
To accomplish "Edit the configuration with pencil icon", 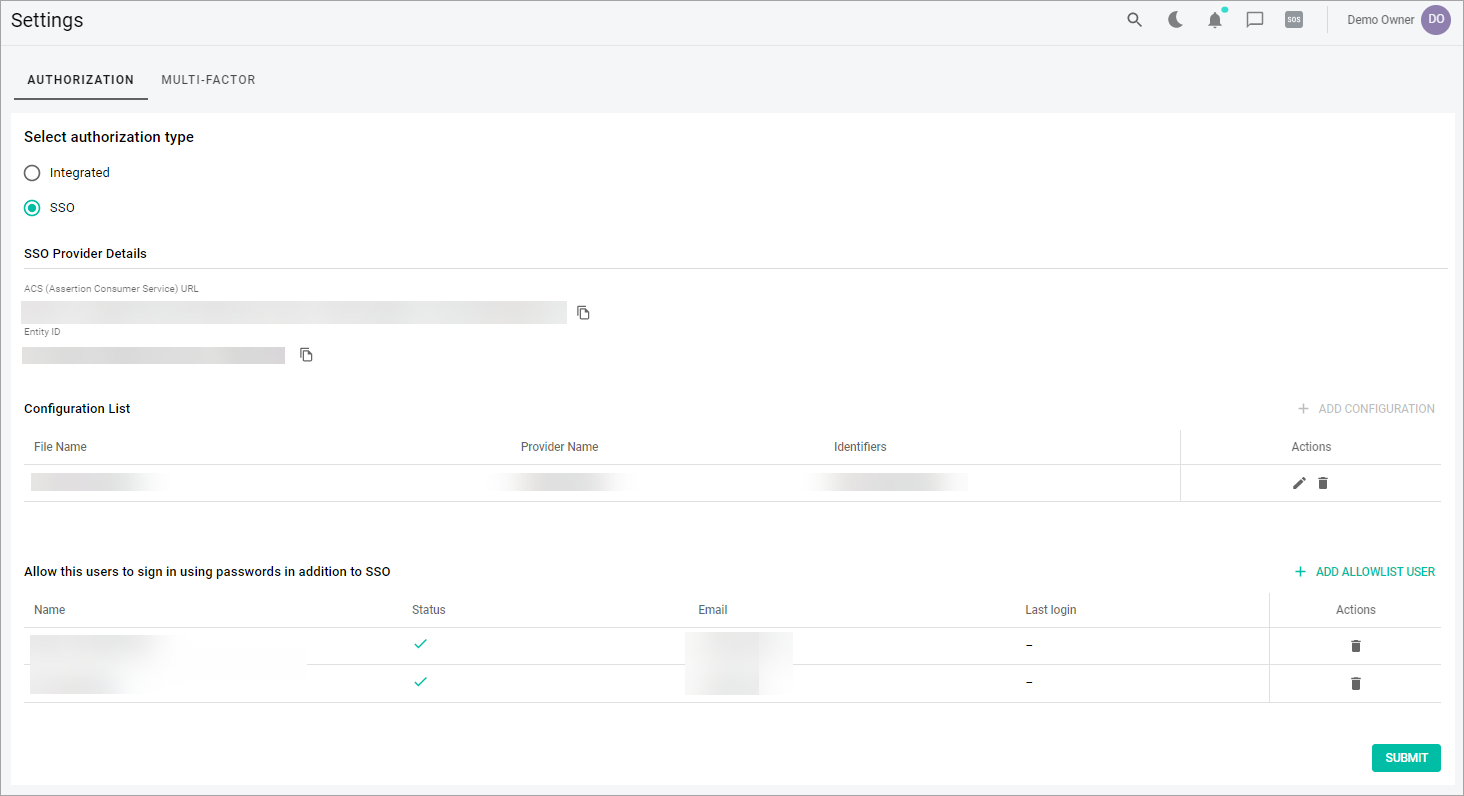I will [1299, 483].
